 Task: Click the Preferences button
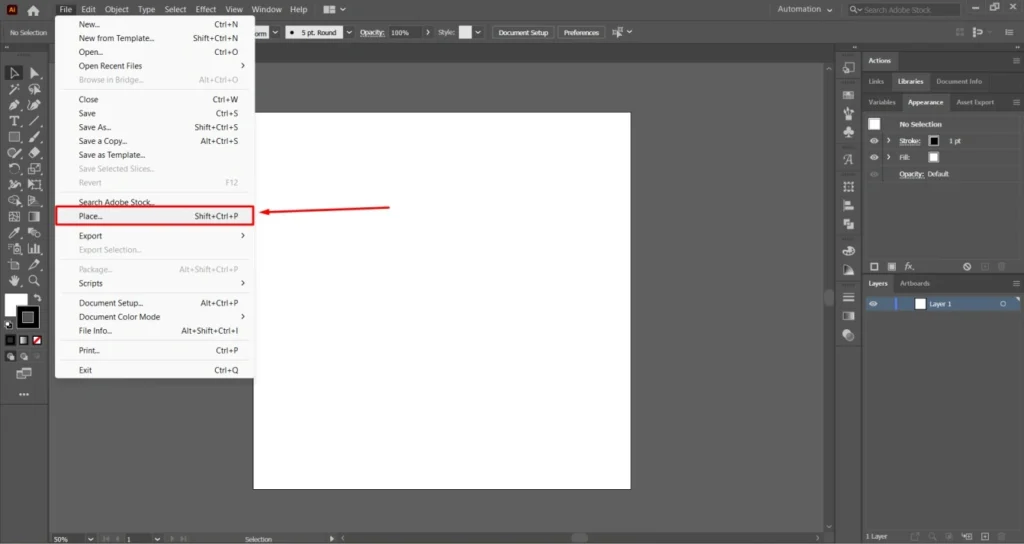581,33
